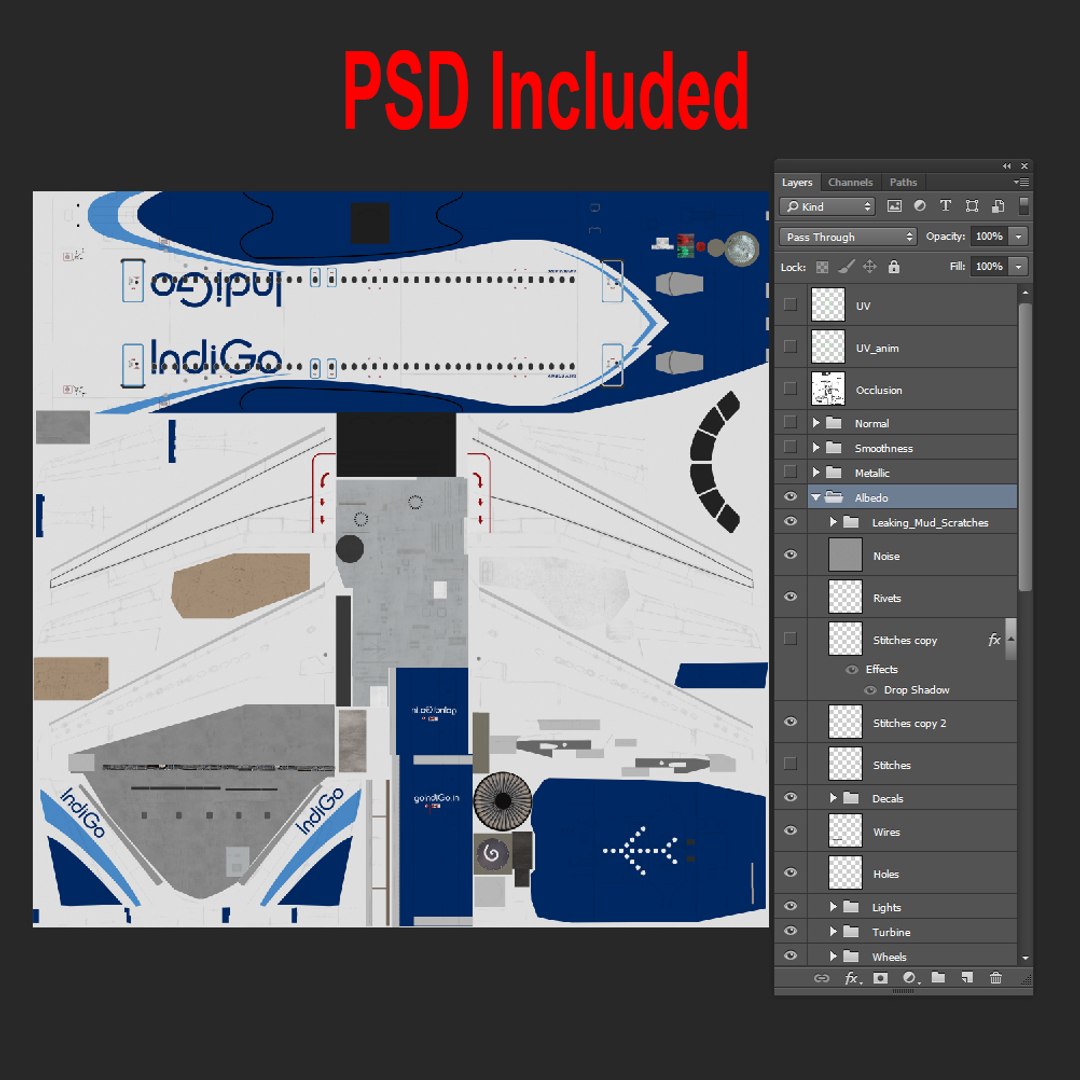Lock all padlock icon
This screenshot has width=1080, height=1080.
[x=894, y=267]
